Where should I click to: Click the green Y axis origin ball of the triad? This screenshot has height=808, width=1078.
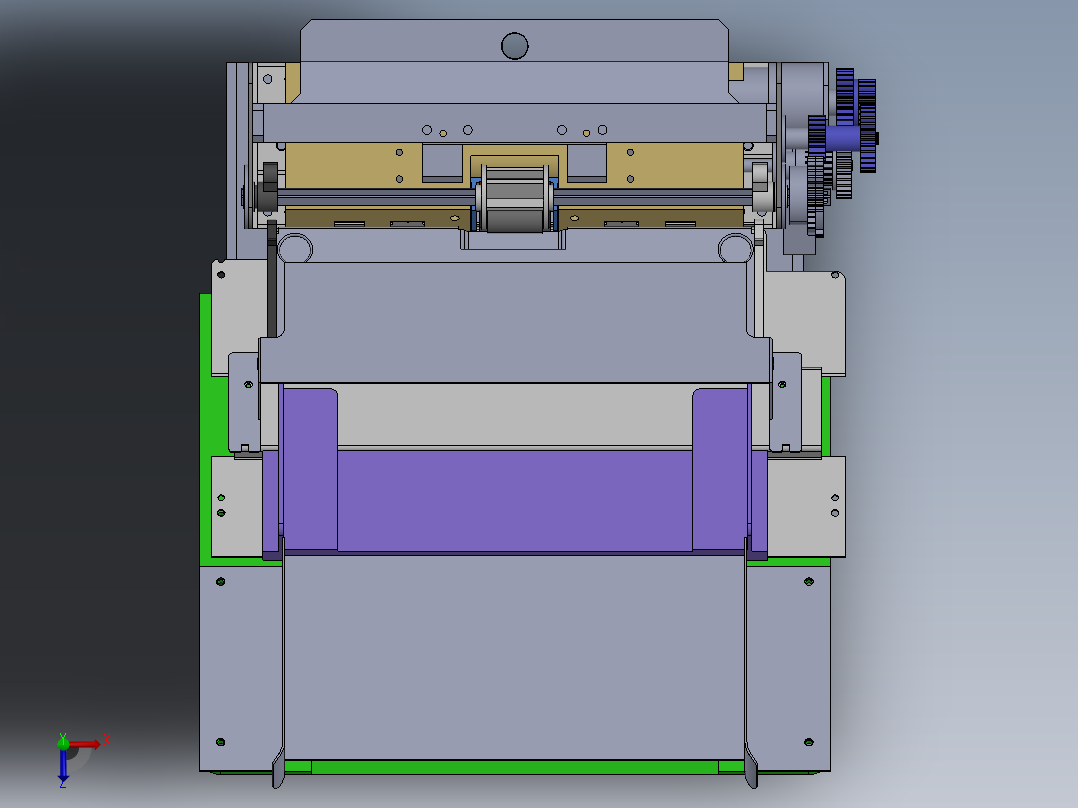coord(63,743)
